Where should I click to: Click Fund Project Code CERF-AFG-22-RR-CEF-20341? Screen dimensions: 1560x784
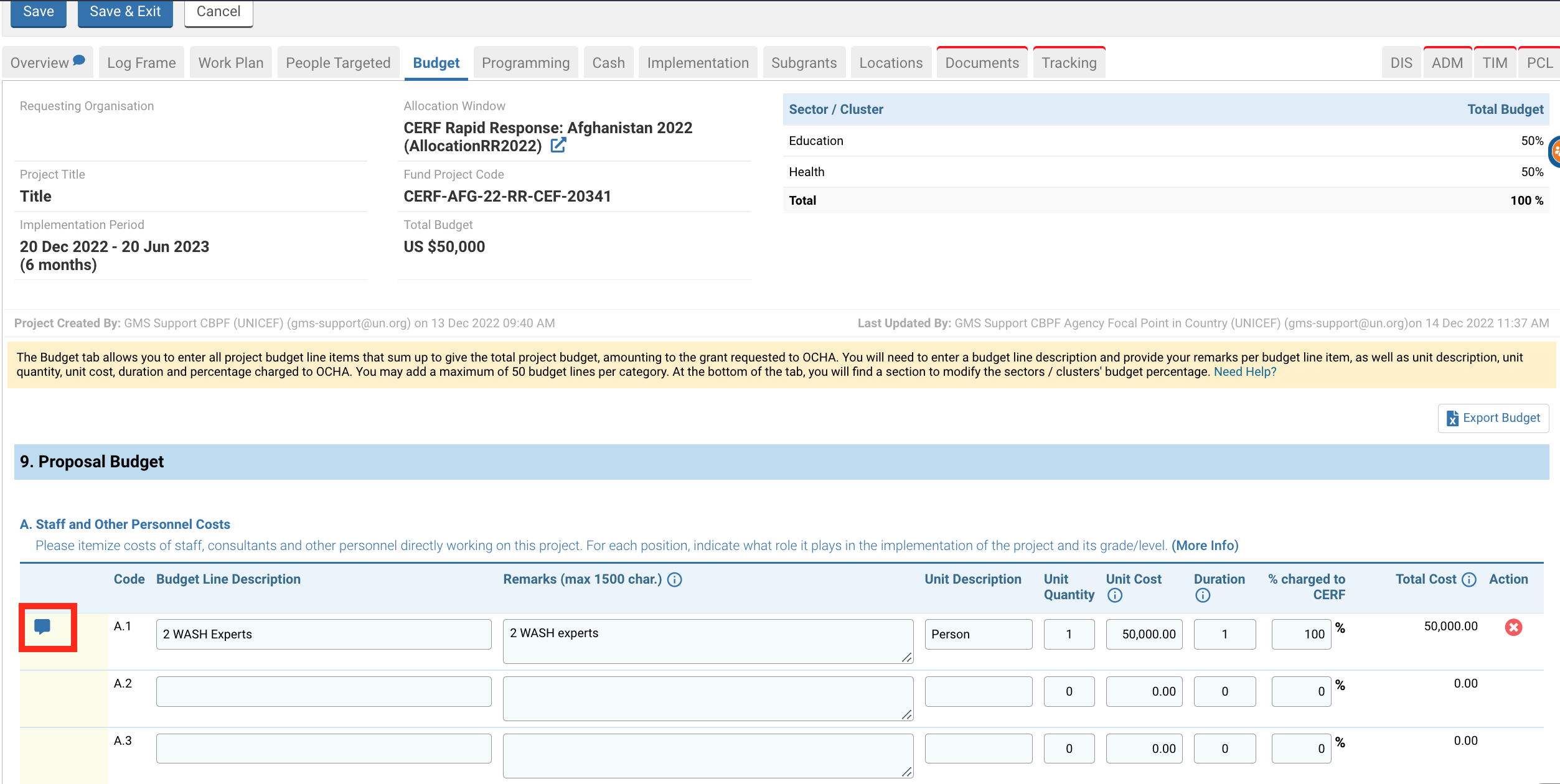507,197
